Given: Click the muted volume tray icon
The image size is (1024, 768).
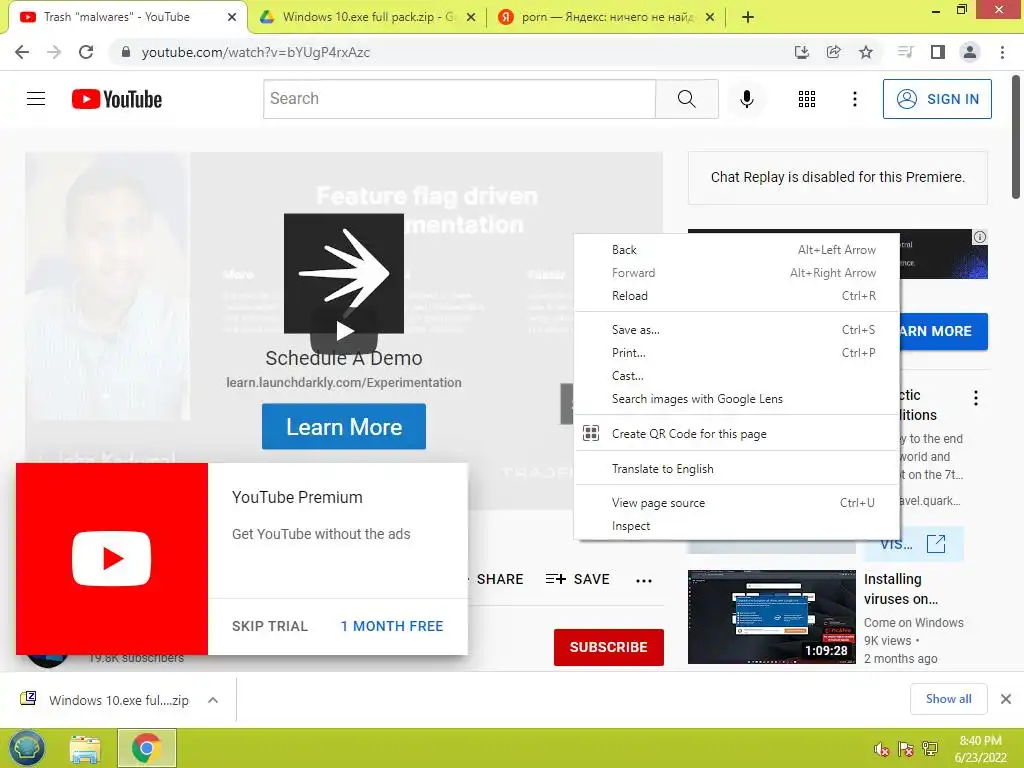Looking at the screenshot, I should (x=882, y=749).
